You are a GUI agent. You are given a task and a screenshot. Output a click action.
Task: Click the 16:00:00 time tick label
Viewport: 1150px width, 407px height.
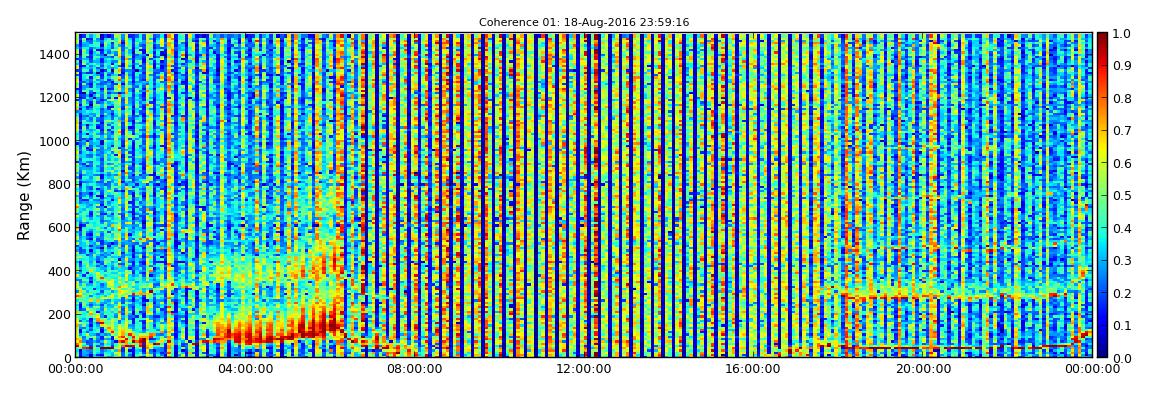click(753, 369)
